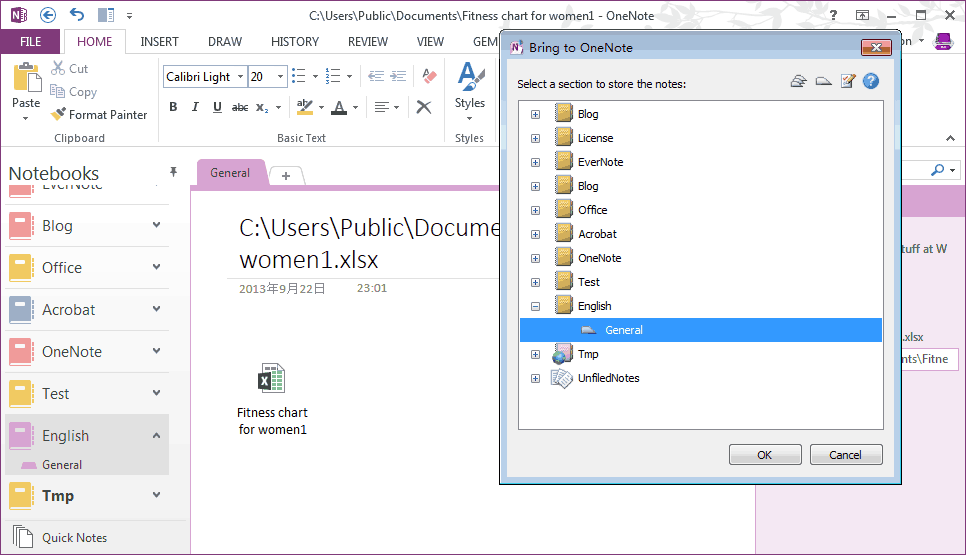The width and height of the screenshot is (966, 555).
Task: Apply numbered list formatting
Action: pos(333,76)
